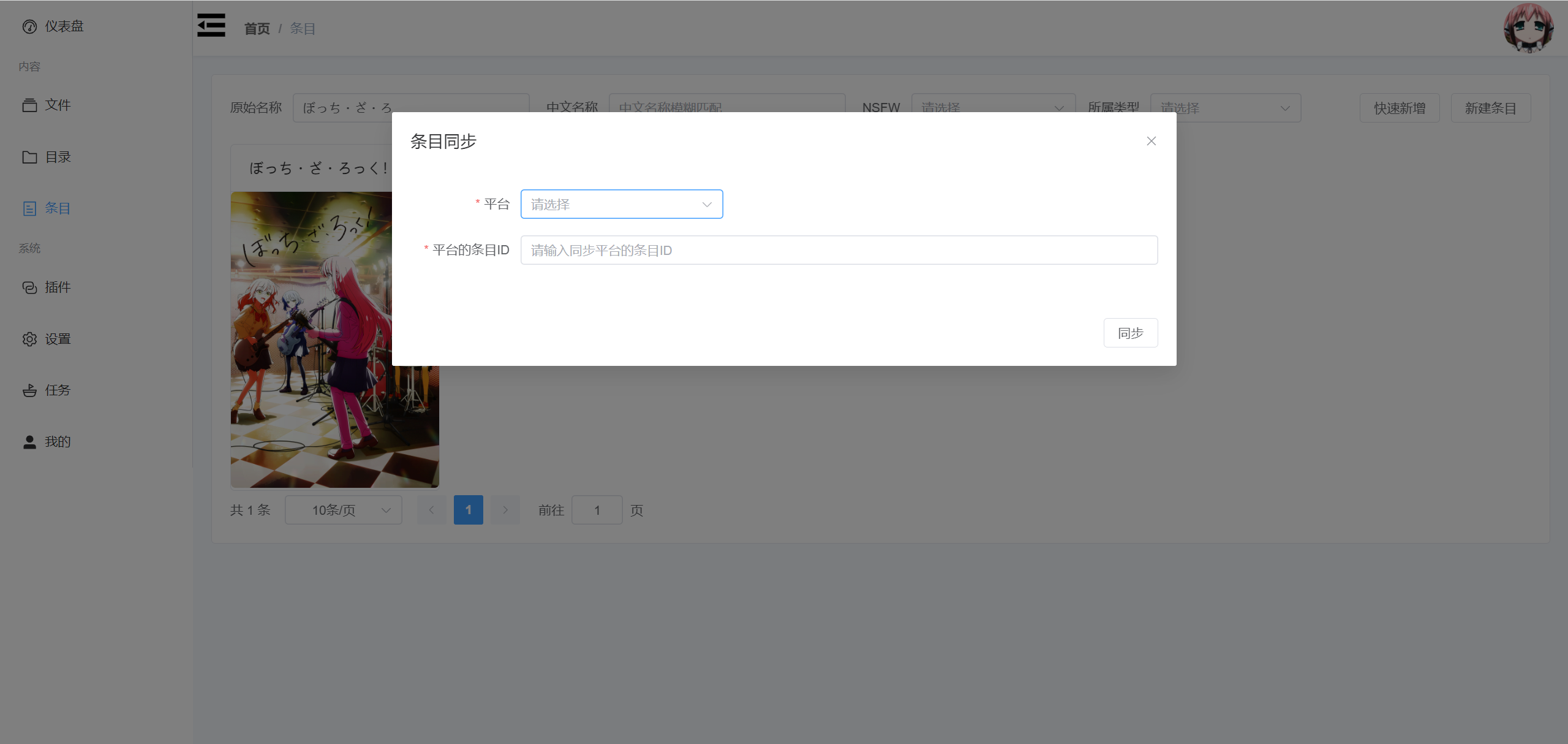Collapse the sidebar with the hamburger icon

tap(211, 25)
